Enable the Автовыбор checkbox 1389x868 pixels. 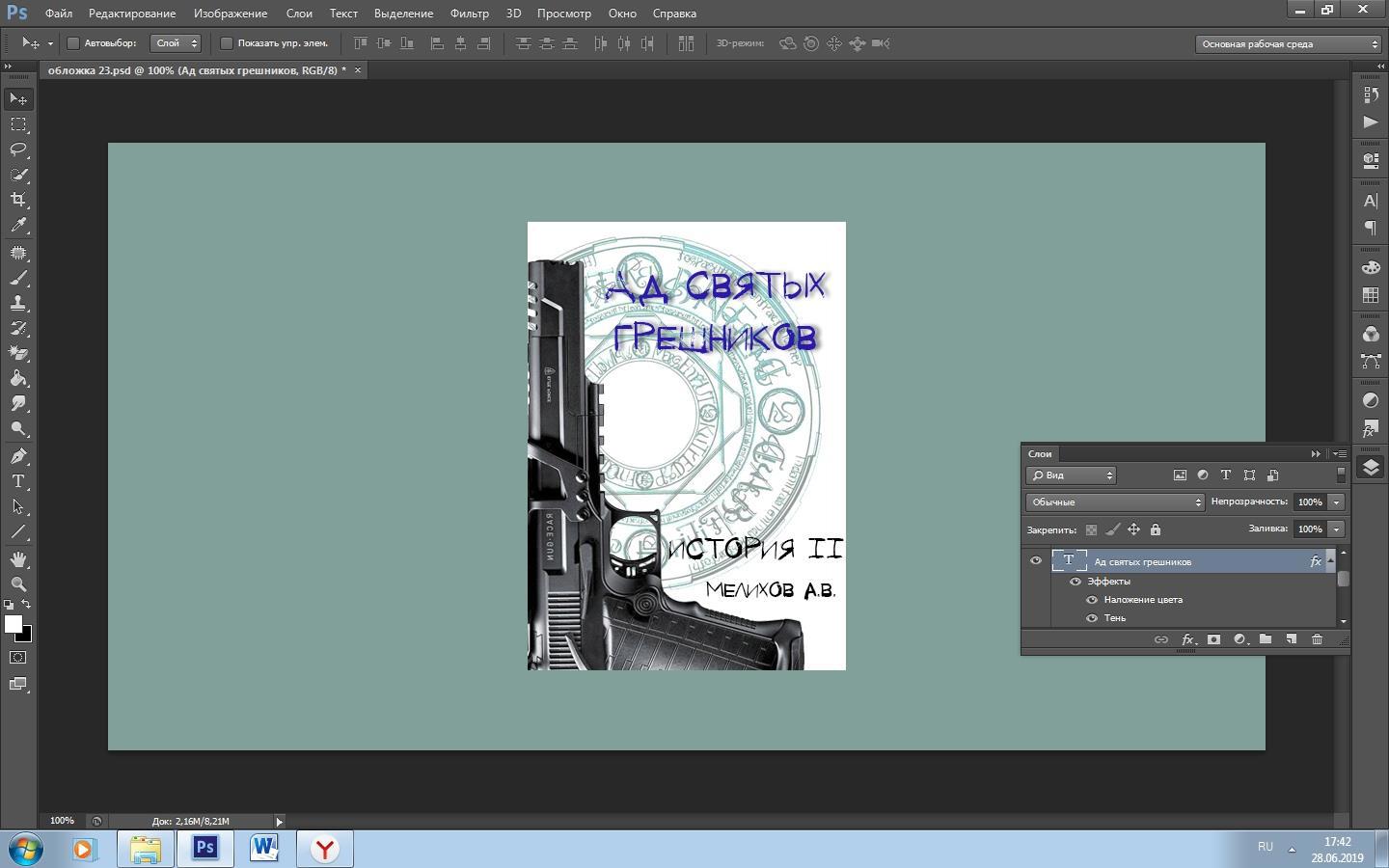(73, 43)
